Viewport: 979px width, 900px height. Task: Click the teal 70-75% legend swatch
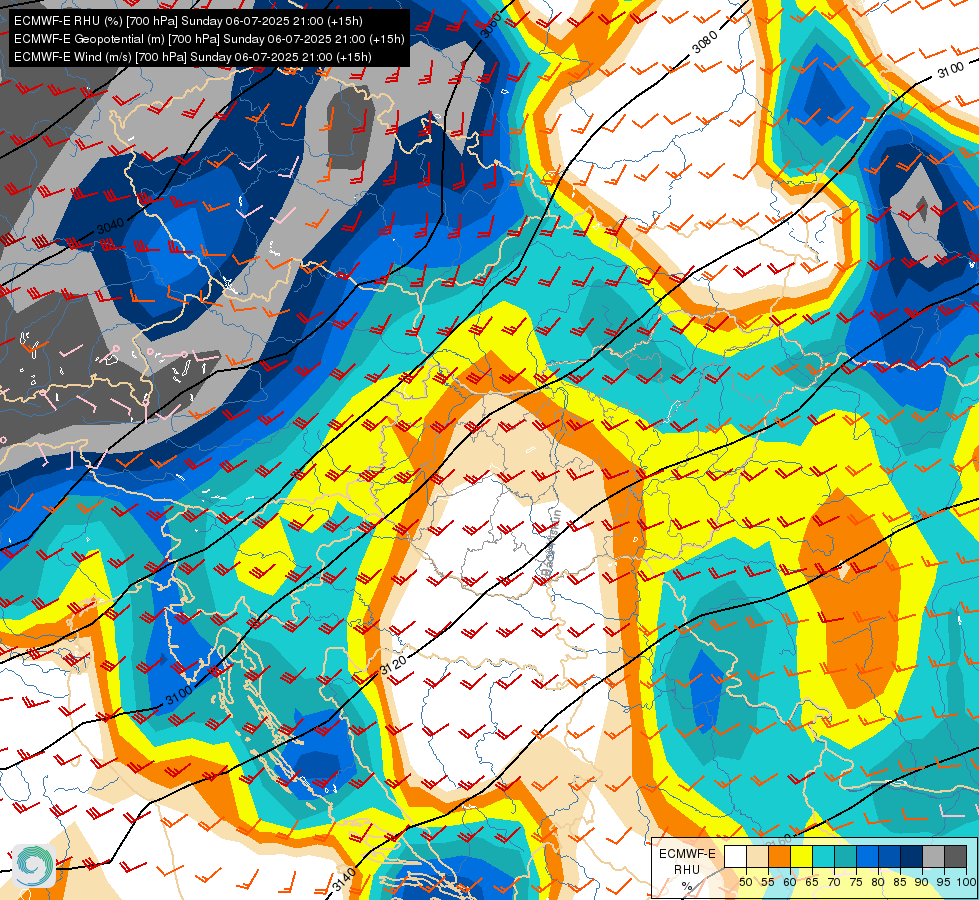point(845,856)
